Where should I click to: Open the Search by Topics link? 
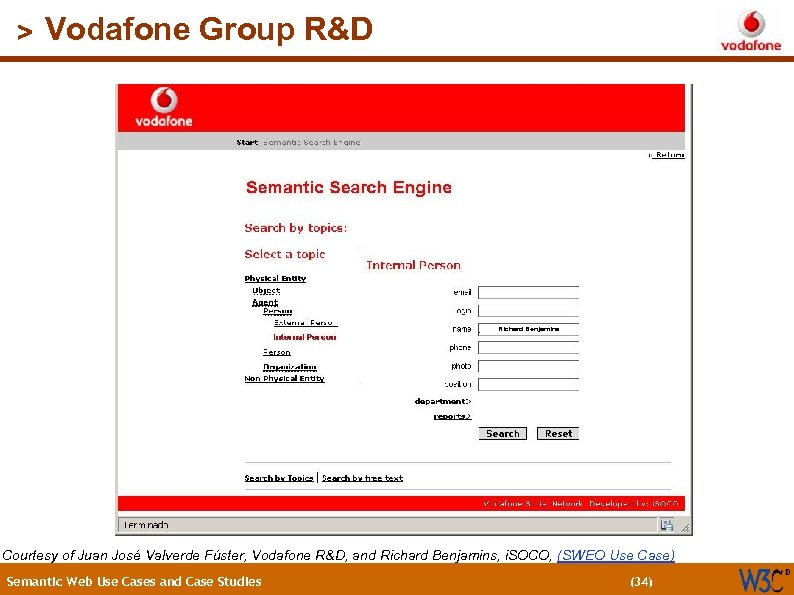click(279, 478)
